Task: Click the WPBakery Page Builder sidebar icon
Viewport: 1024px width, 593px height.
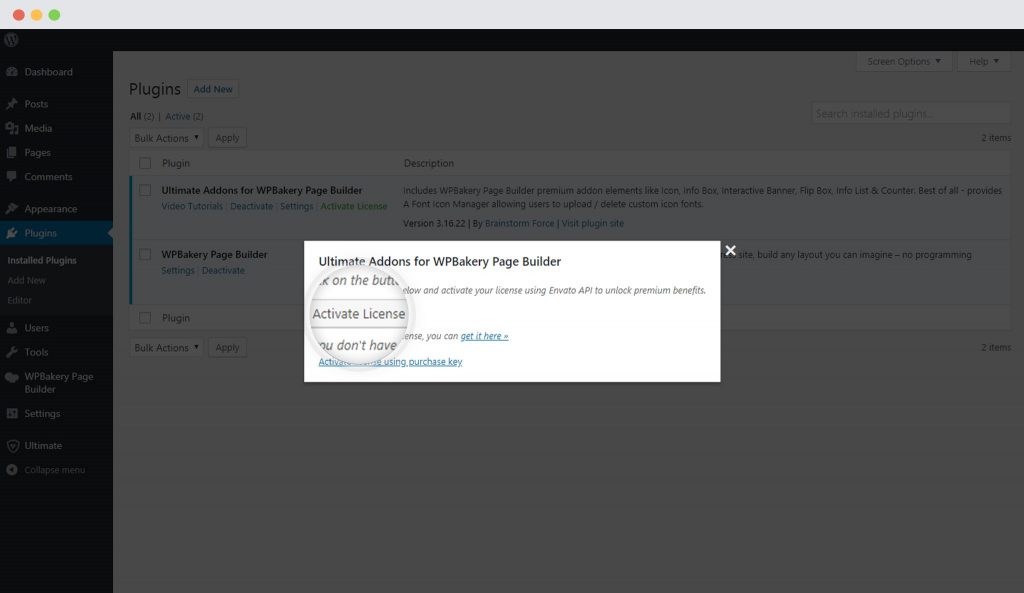Action: 12,377
